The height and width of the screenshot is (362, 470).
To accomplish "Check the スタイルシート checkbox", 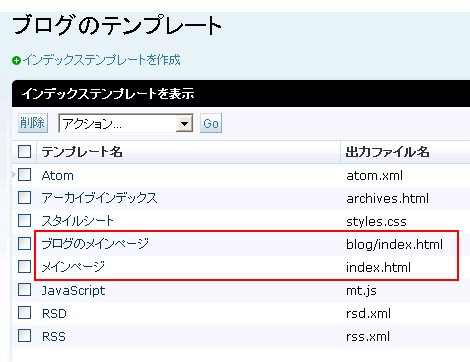I will pyautogui.click(x=24, y=221).
